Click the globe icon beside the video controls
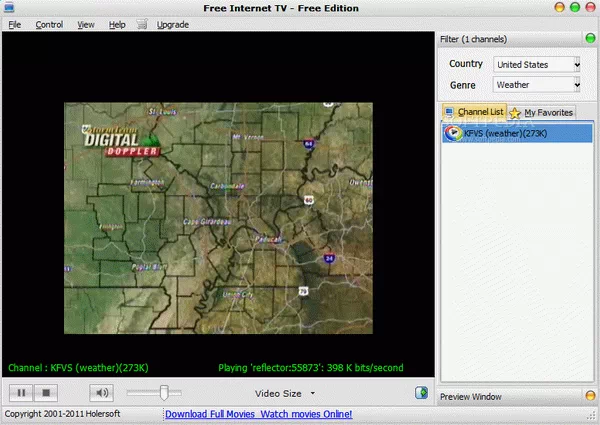Screen dimensions: 600x425 point(421,393)
